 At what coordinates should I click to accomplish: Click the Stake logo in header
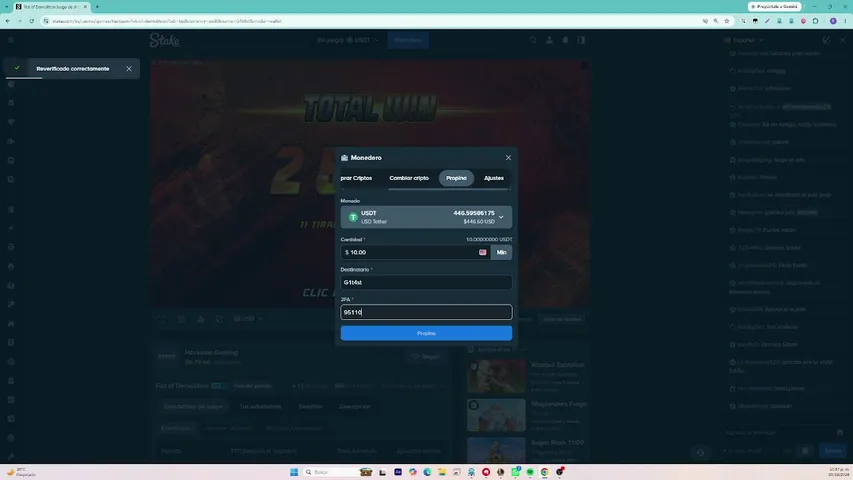click(164, 40)
